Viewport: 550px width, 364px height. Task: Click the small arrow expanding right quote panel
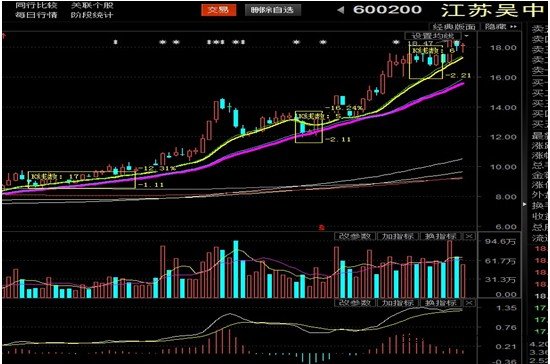pyautogui.click(x=525, y=204)
